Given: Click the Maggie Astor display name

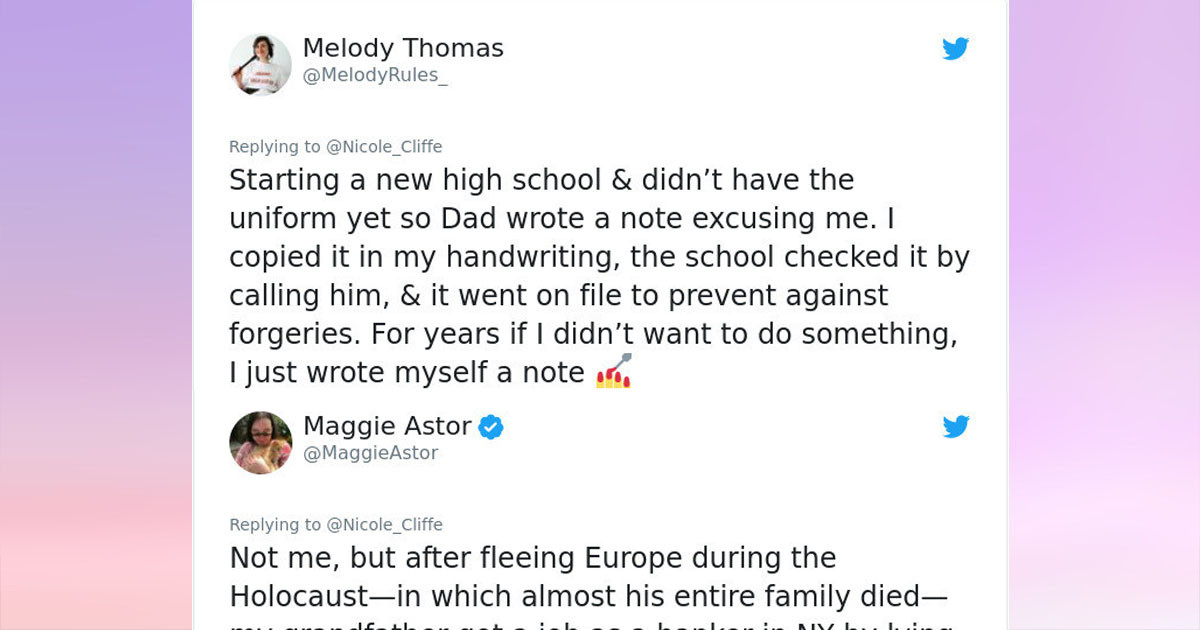Looking at the screenshot, I should coord(386,426).
